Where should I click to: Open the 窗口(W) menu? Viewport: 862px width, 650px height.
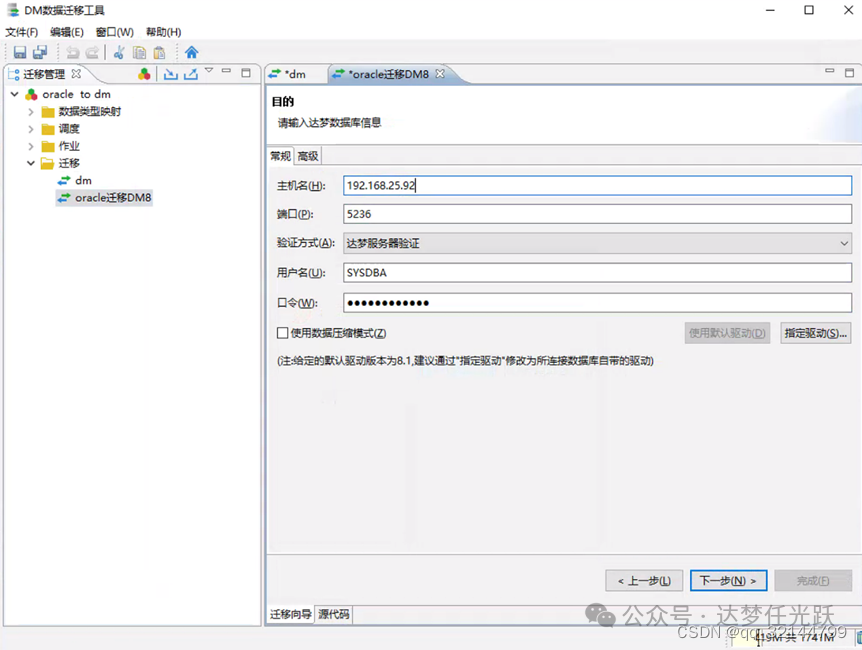(x=114, y=32)
